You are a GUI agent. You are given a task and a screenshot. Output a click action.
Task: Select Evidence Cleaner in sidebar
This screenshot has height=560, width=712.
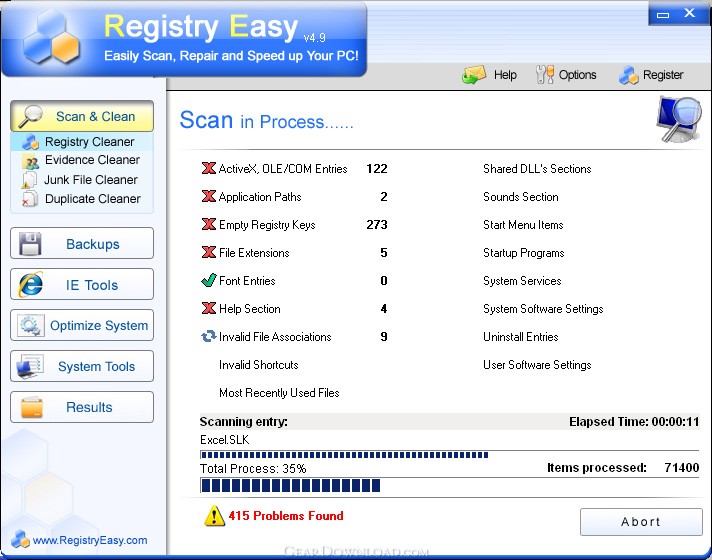82,160
